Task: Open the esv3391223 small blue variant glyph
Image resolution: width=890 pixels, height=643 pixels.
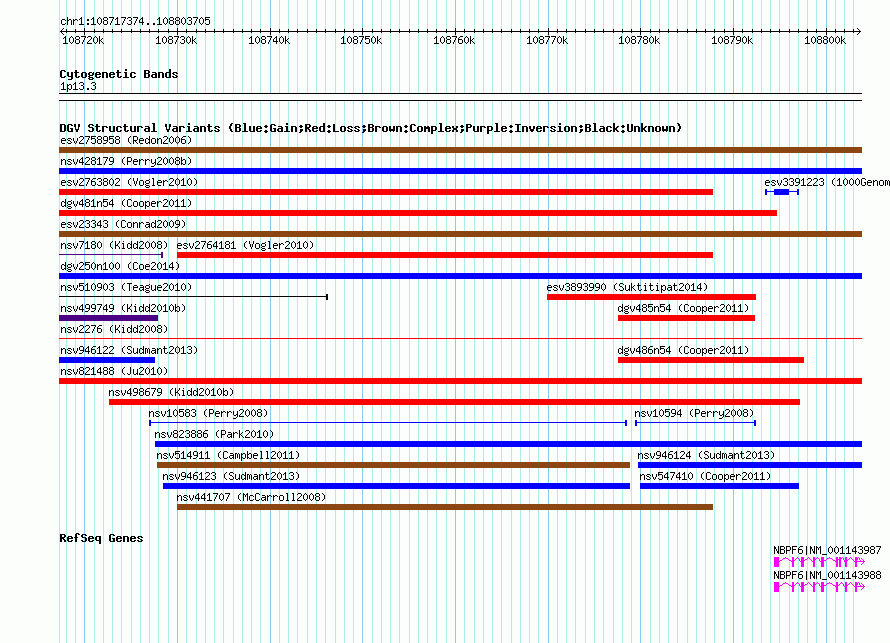Action: pyautogui.click(x=782, y=192)
